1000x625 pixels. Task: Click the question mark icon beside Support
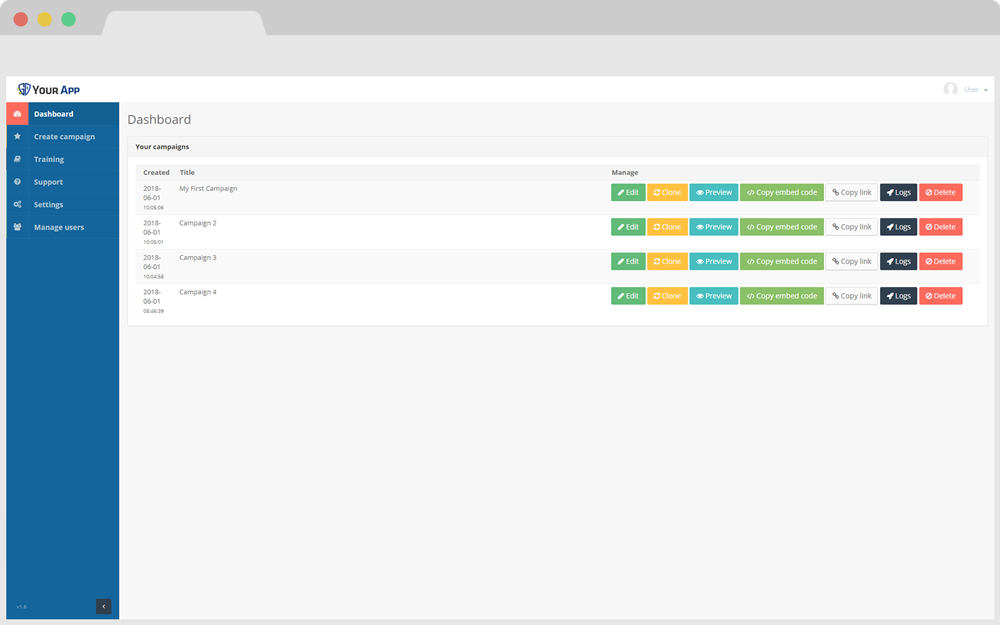tap(17, 182)
